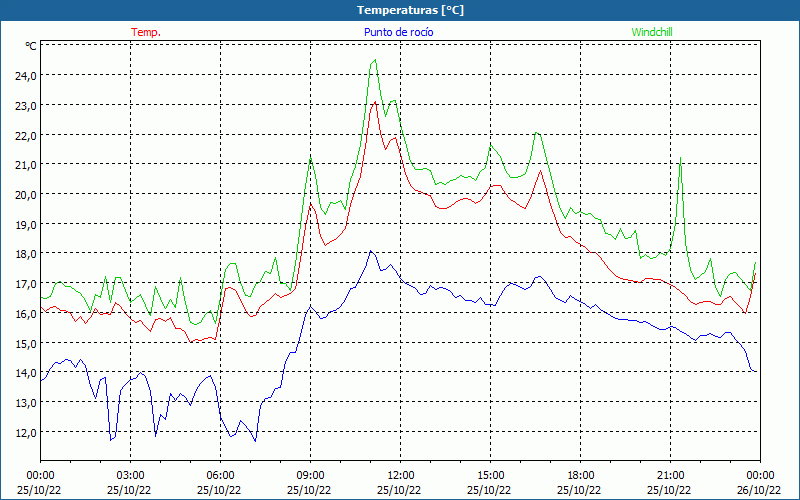800x500 pixels.
Task: Click the 09:00 time axis label
Action: 310,476
